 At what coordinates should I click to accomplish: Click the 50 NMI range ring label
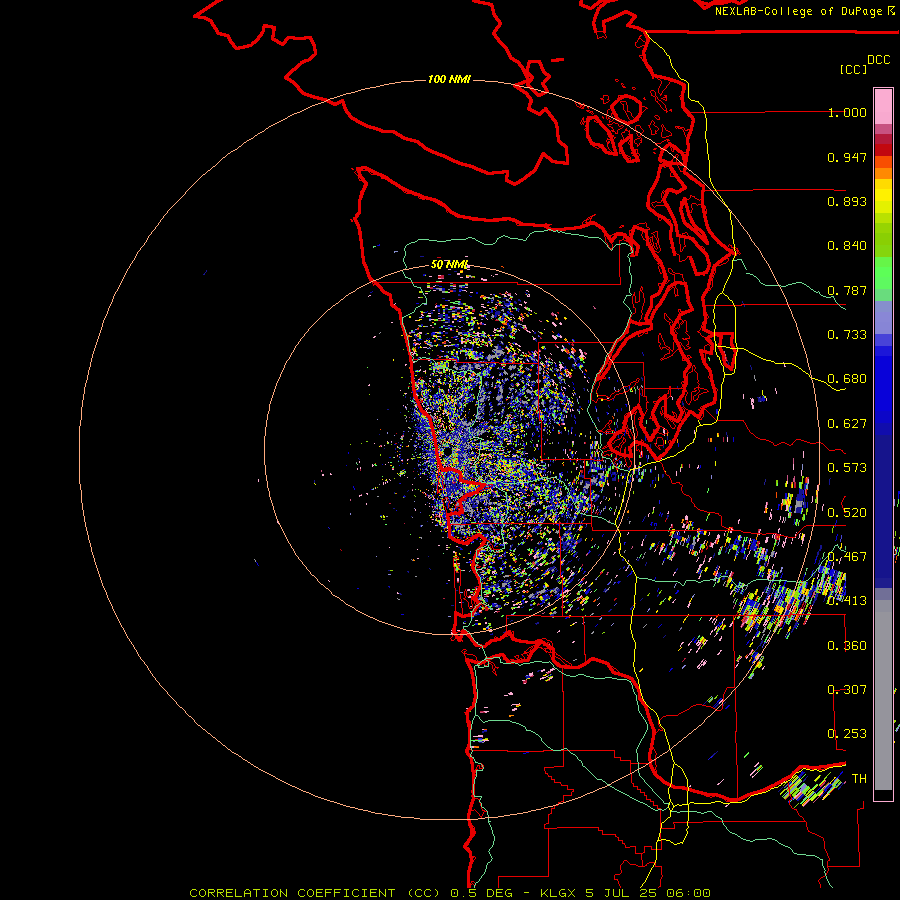pos(449,265)
